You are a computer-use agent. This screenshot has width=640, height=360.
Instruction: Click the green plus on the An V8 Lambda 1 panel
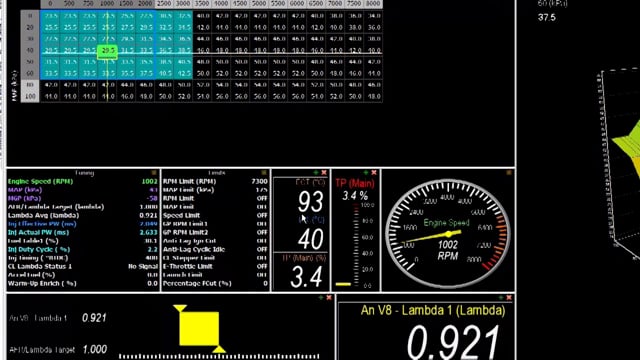pos(501,298)
